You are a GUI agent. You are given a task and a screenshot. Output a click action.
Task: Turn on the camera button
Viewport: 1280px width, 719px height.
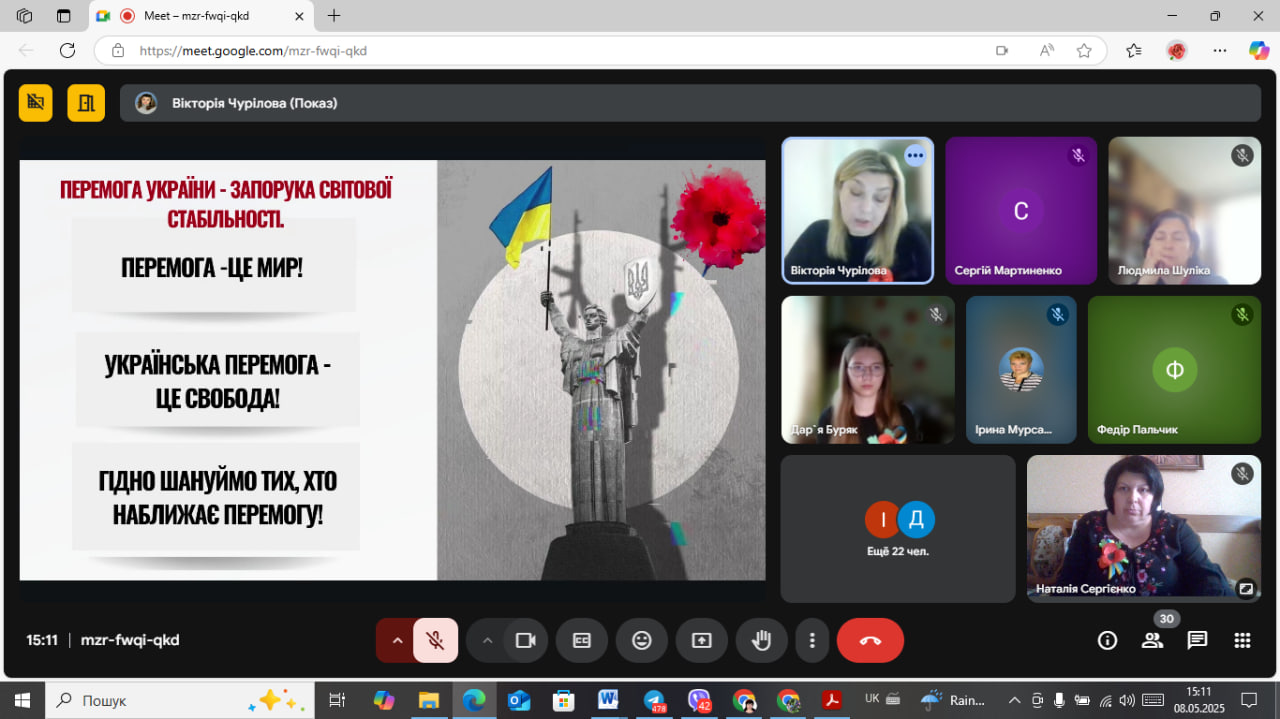(x=525, y=641)
